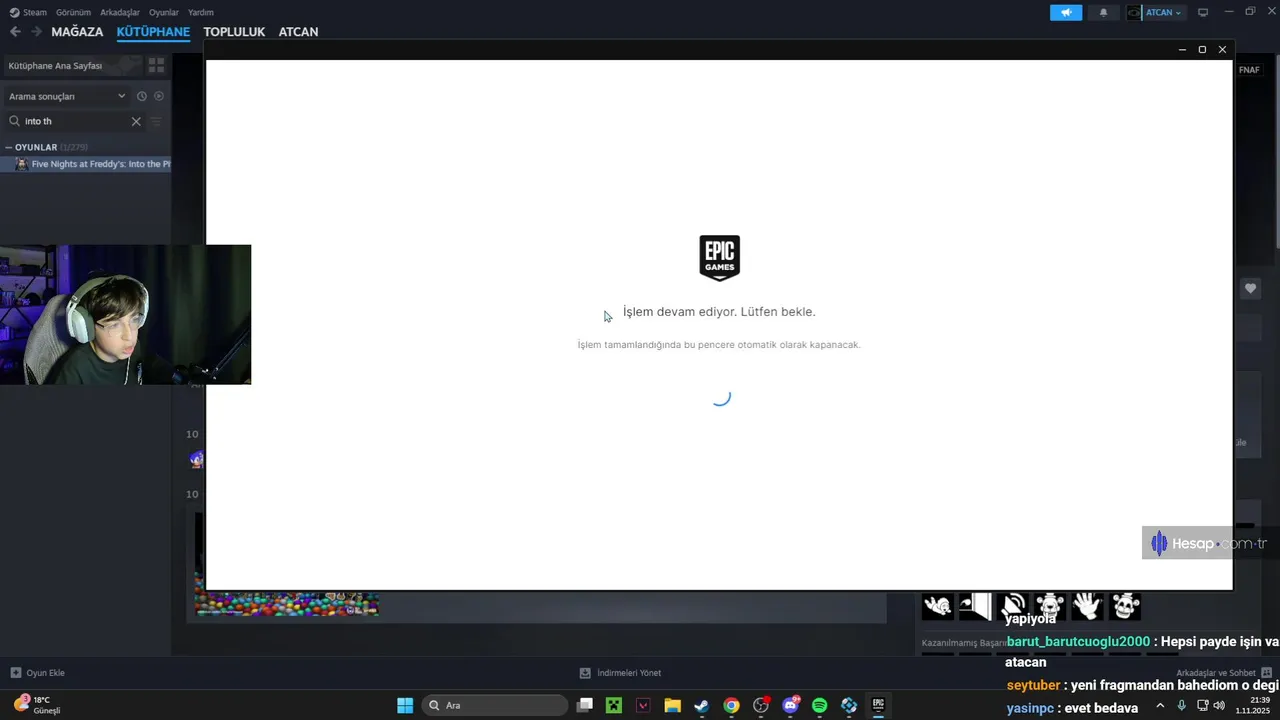Open Arkadaşlar ve Sohbet panel

coord(1222,673)
